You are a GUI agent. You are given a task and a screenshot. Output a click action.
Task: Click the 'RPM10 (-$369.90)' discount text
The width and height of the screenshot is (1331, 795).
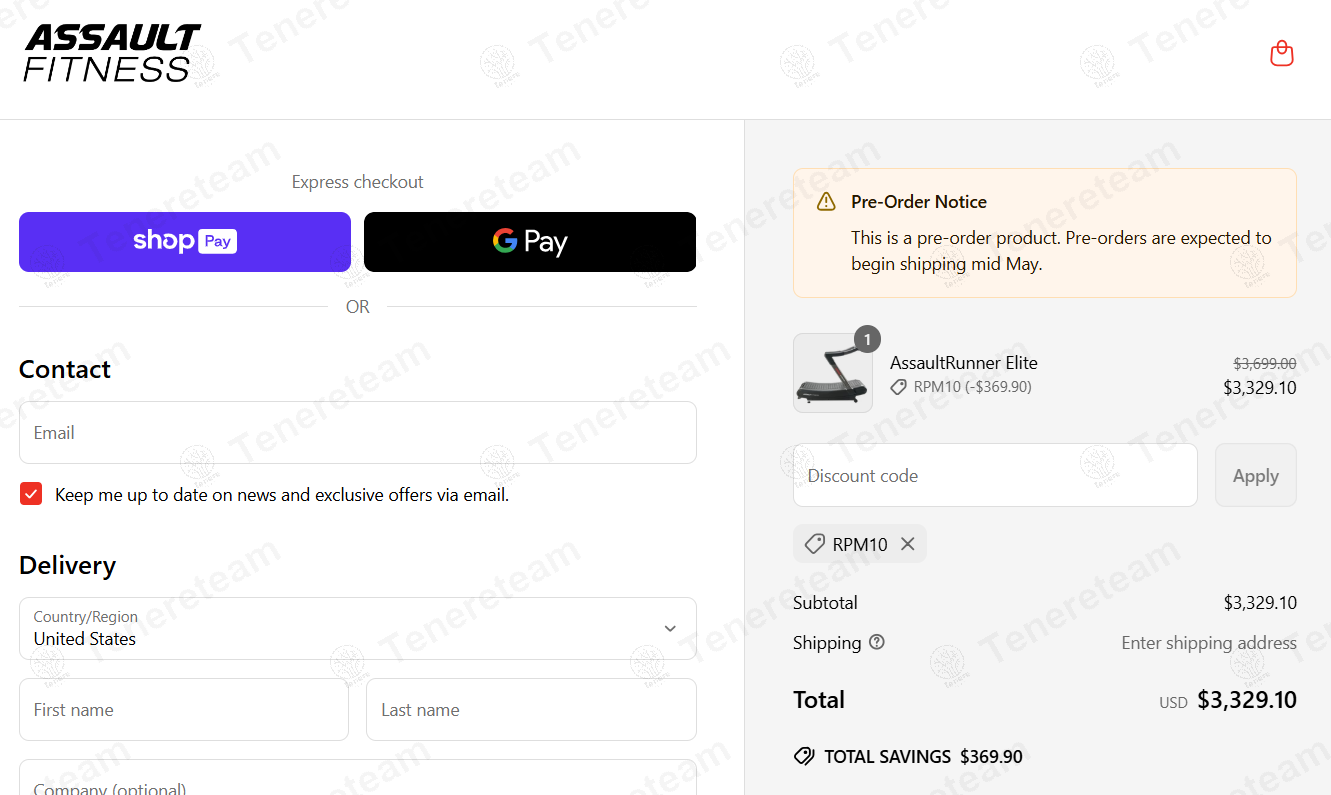tap(972, 387)
